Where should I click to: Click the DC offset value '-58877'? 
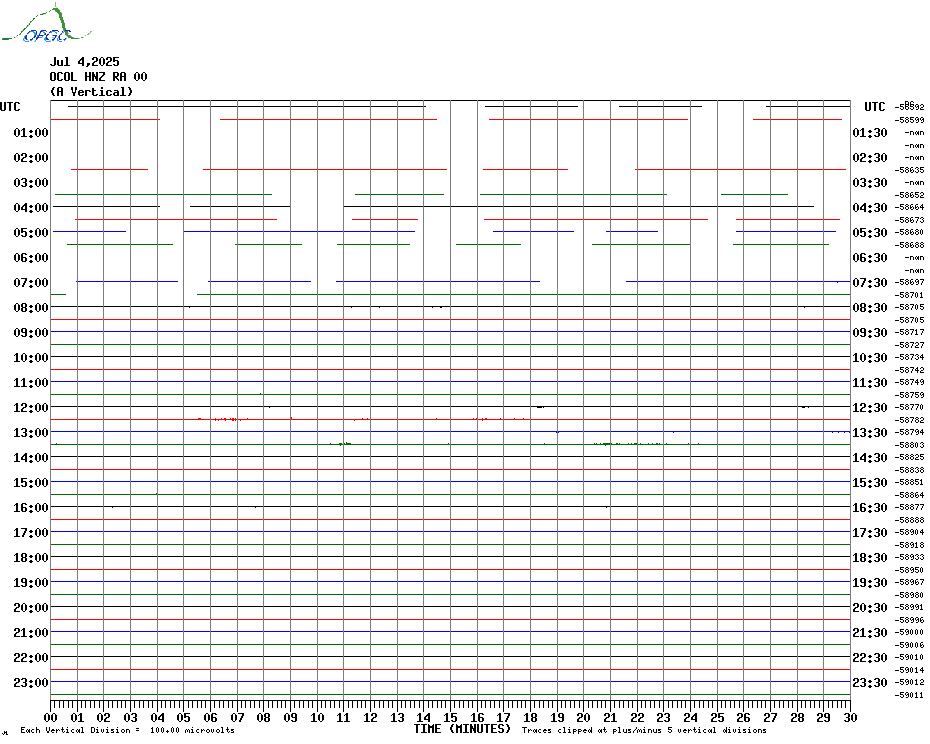(910, 507)
